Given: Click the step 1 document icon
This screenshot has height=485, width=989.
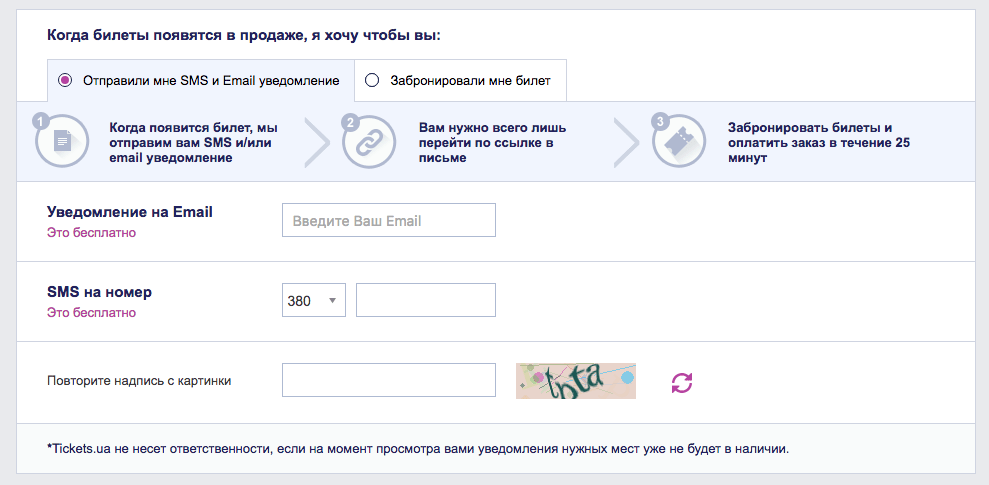Looking at the screenshot, I should [62, 142].
